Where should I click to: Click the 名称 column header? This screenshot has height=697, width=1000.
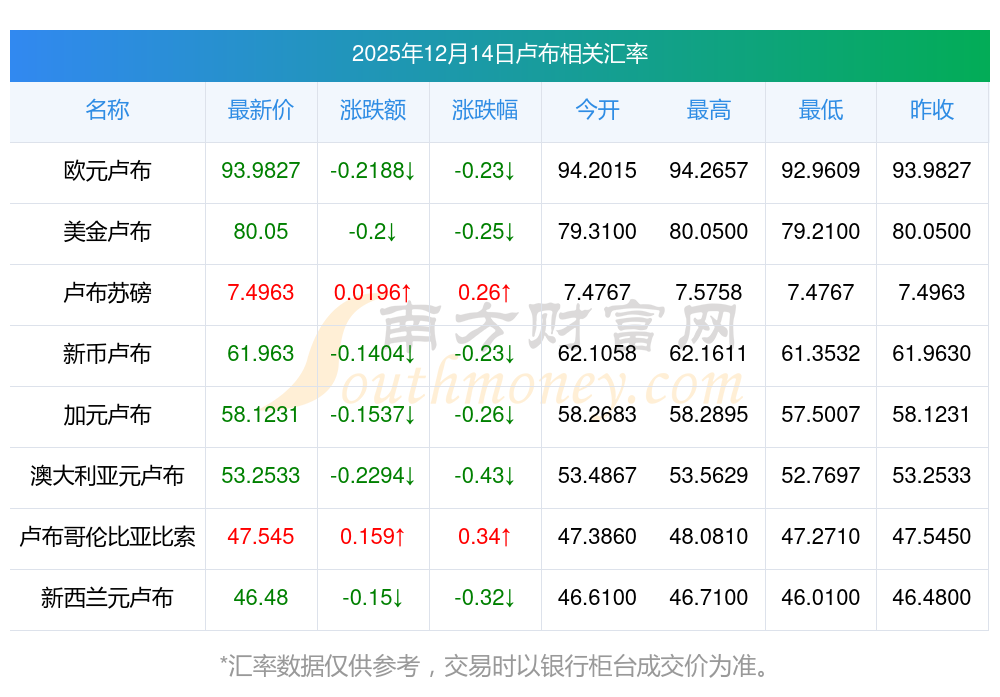click(107, 110)
